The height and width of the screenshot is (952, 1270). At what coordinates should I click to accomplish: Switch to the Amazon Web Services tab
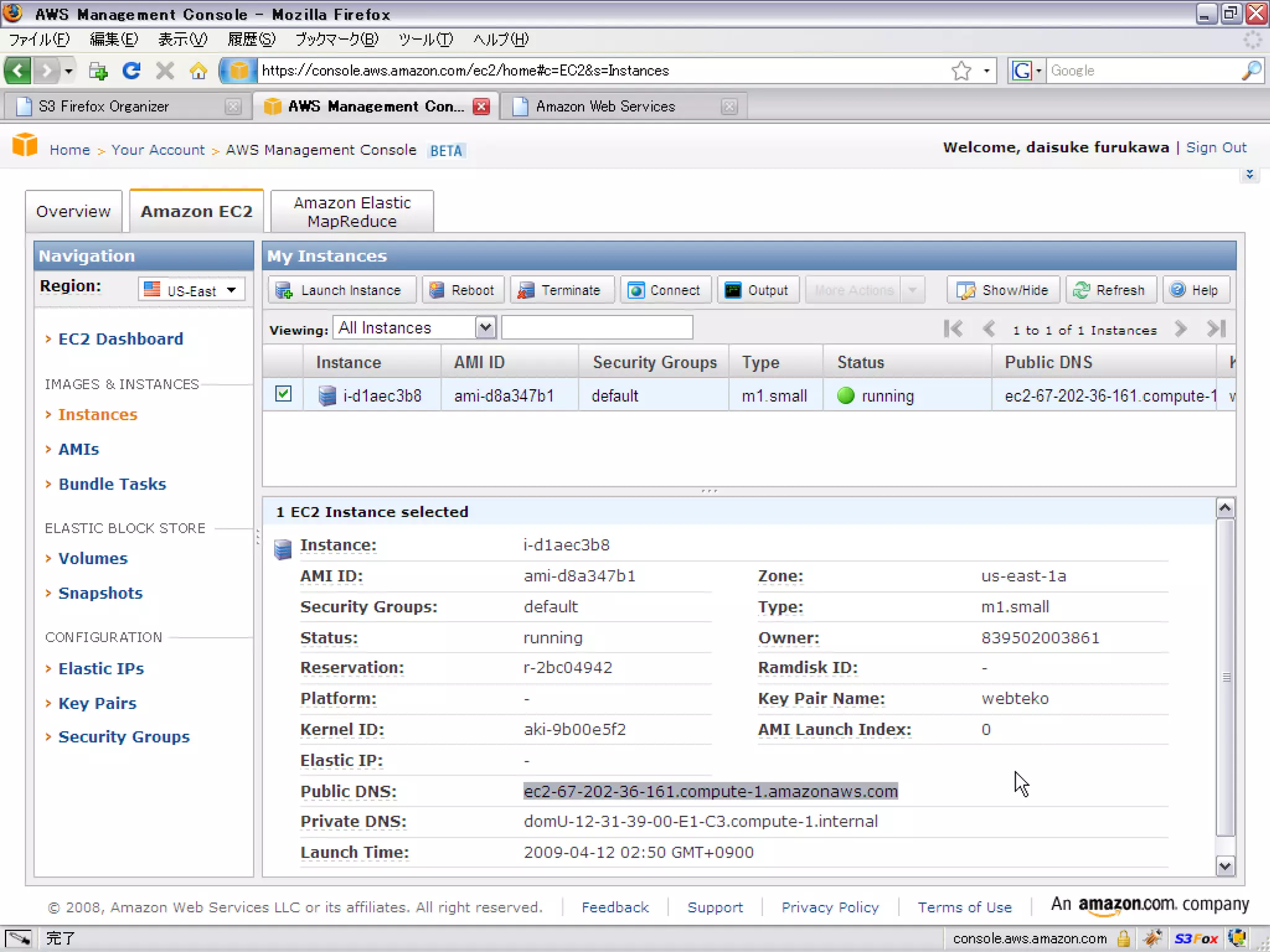[623, 107]
